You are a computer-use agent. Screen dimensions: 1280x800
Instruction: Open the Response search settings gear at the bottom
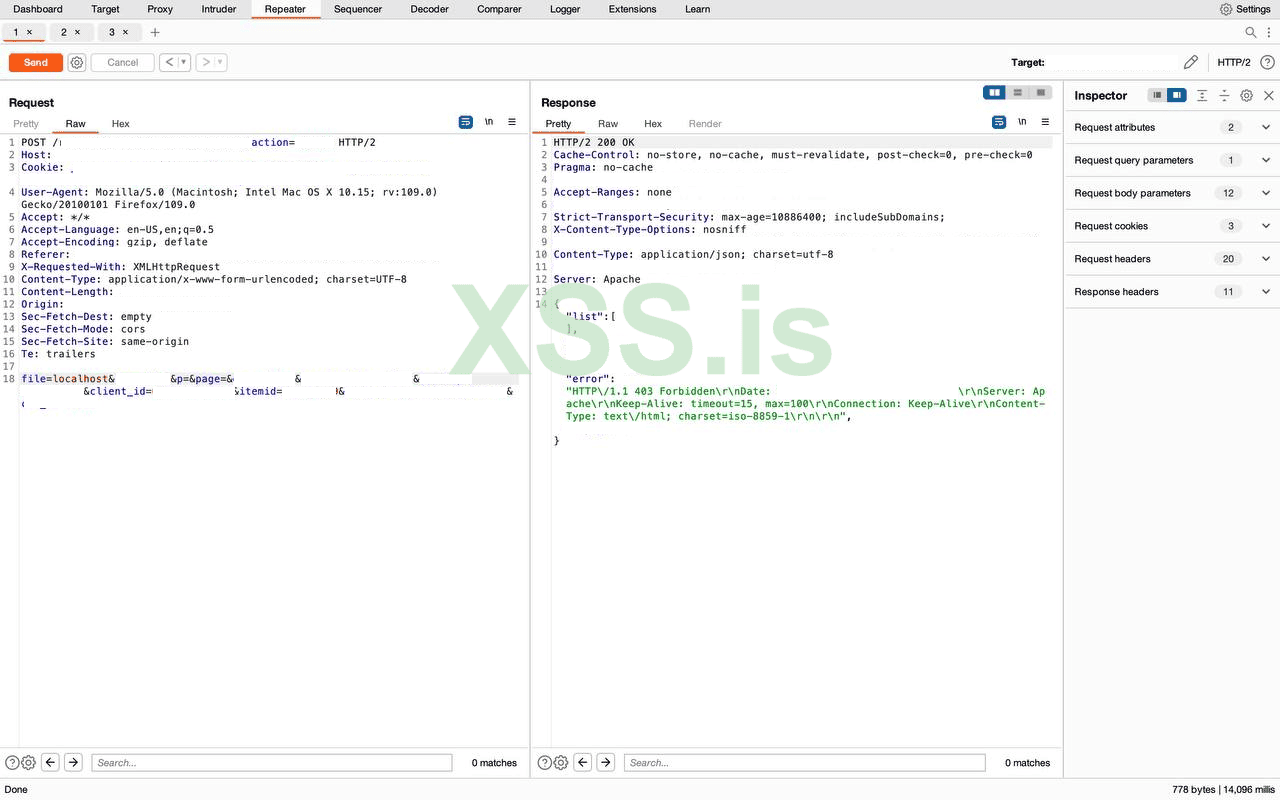click(x=561, y=762)
